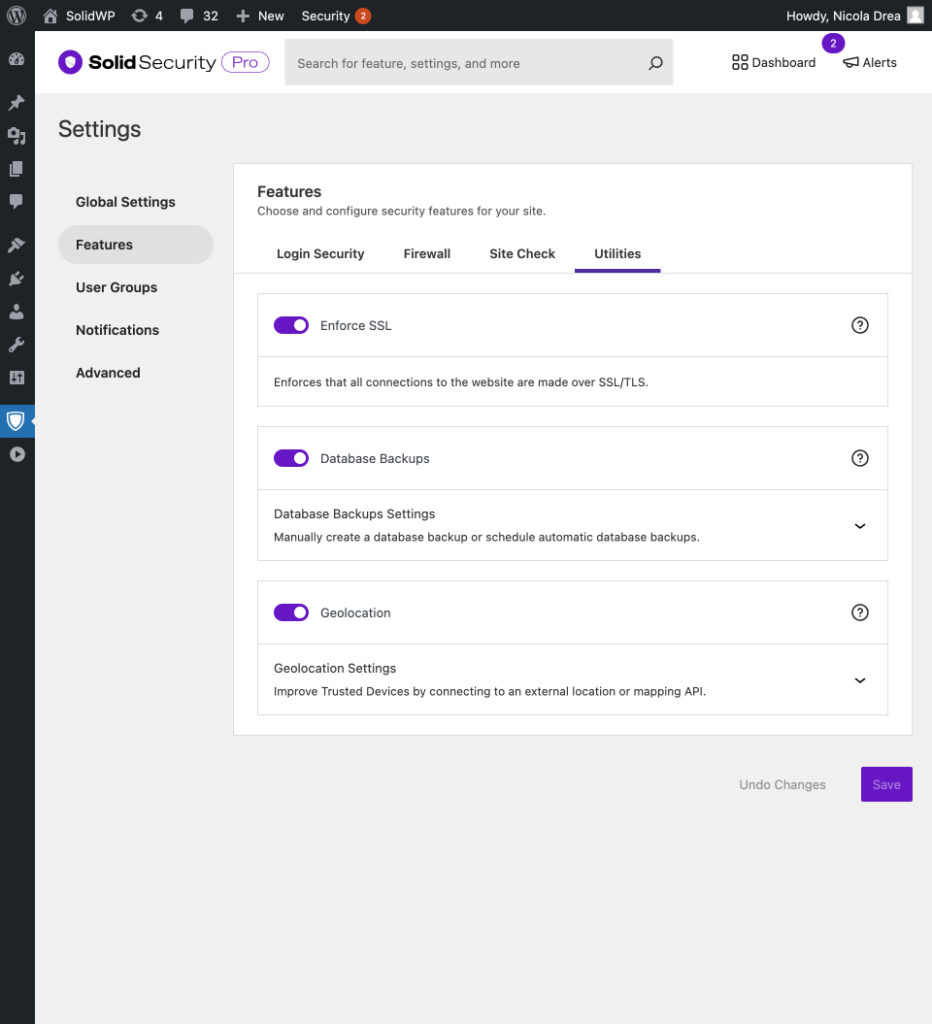Click the Save button
This screenshot has height=1024, width=932.
[x=886, y=785]
